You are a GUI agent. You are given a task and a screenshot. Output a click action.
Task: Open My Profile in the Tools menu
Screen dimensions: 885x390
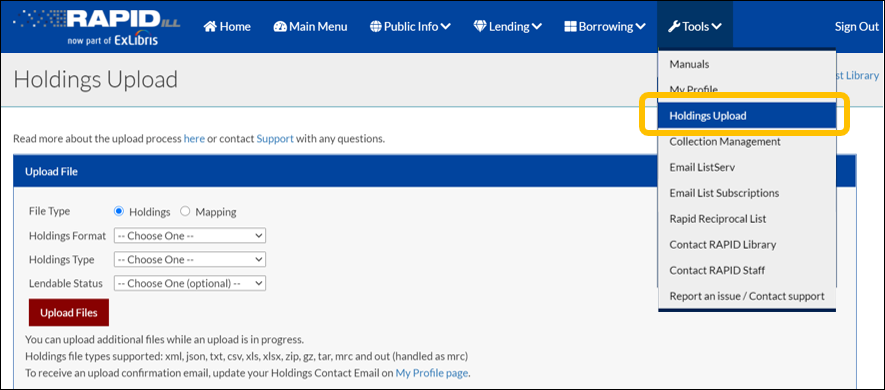coord(747,89)
